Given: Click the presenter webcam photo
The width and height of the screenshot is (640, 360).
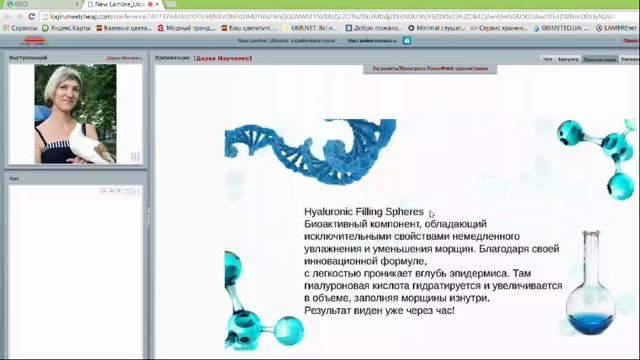Looking at the screenshot, I should (x=75, y=114).
